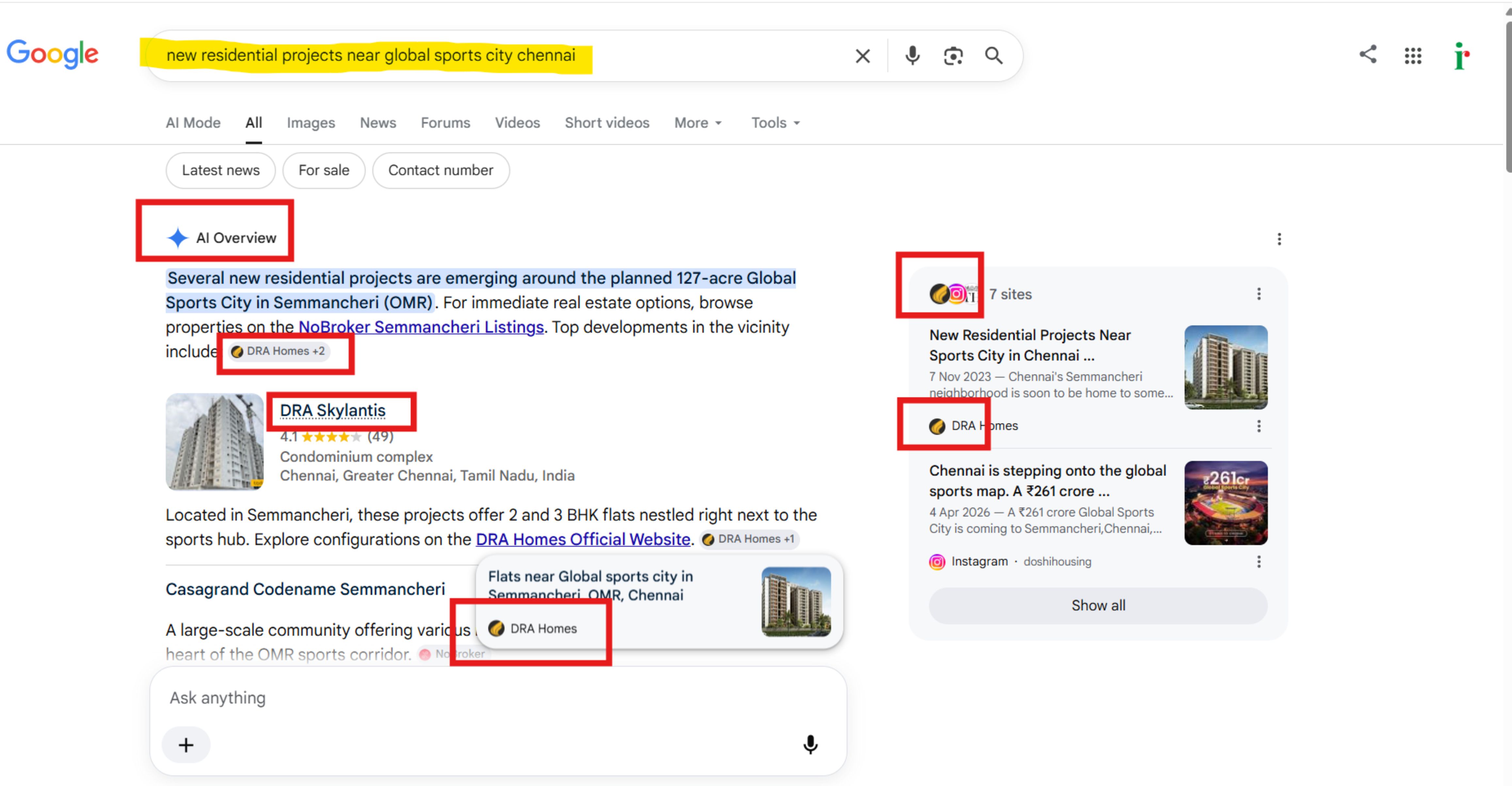Open the account profile avatar
Image resolution: width=1512 pixels, height=786 pixels.
click(x=1461, y=56)
